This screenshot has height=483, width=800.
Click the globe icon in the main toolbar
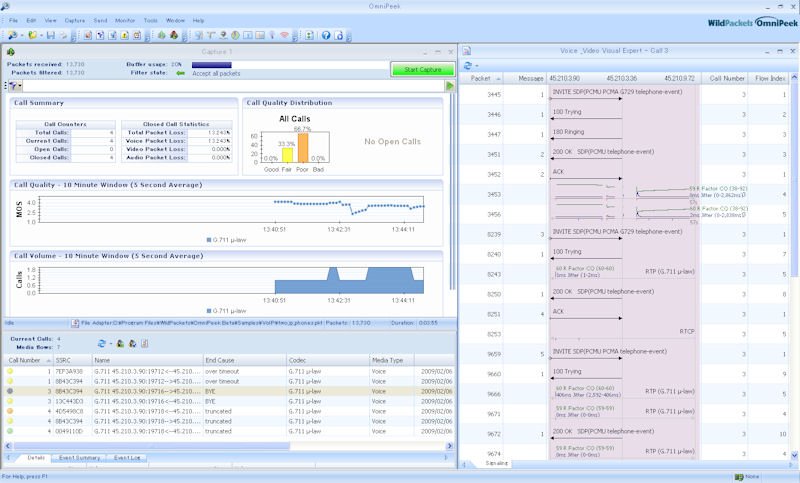[x=235, y=35]
